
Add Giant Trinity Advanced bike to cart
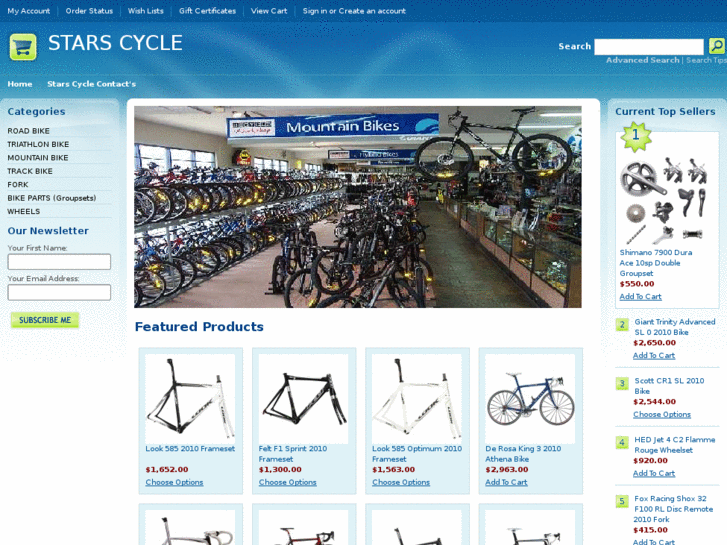click(x=654, y=355)
